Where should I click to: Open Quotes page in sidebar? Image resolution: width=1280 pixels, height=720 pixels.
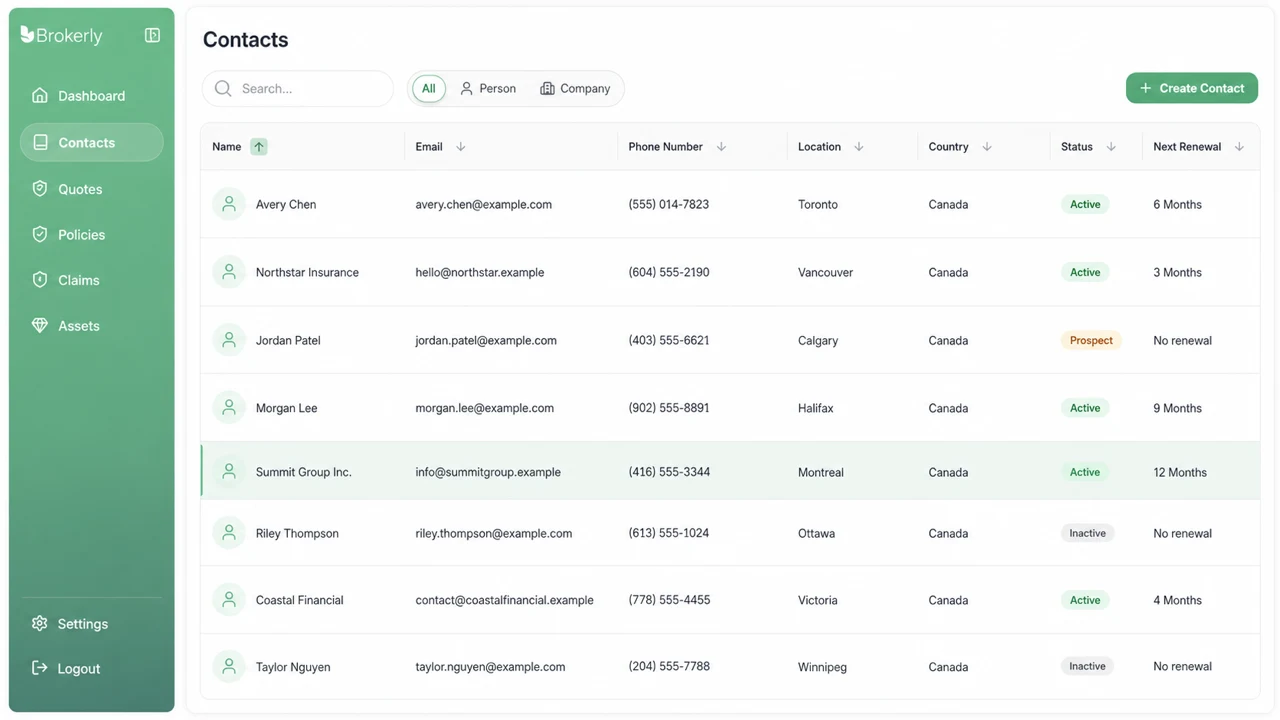coord(91,189)
